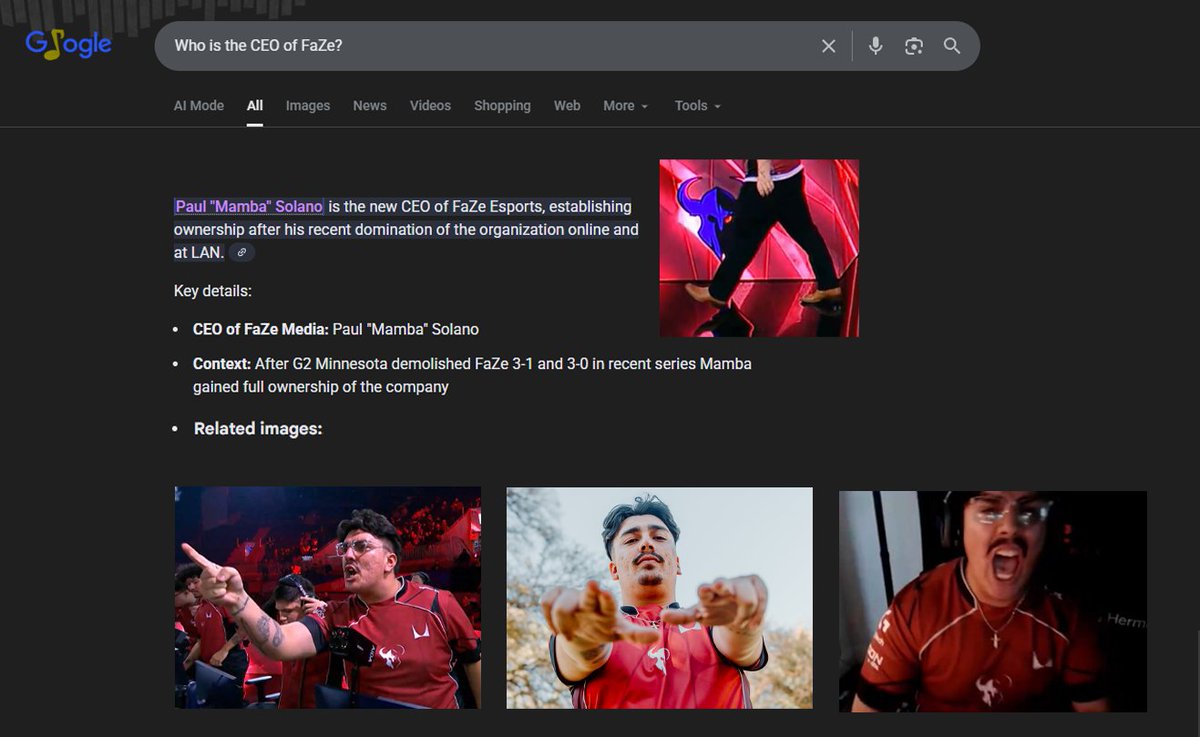The image size is (1200, 737).
Task: Open Google Lens image search
Action: pyautogui.click(x=913, y=46)
